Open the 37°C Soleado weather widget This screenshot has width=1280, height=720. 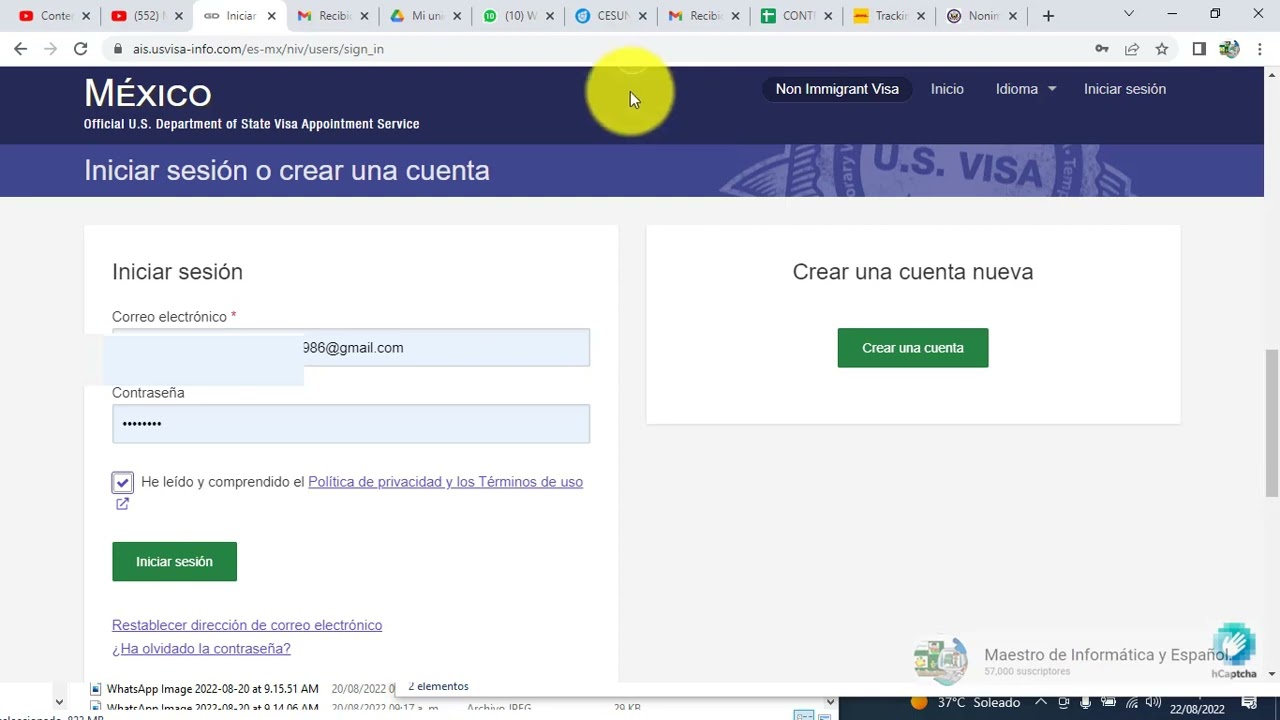[x=965, y=703]
